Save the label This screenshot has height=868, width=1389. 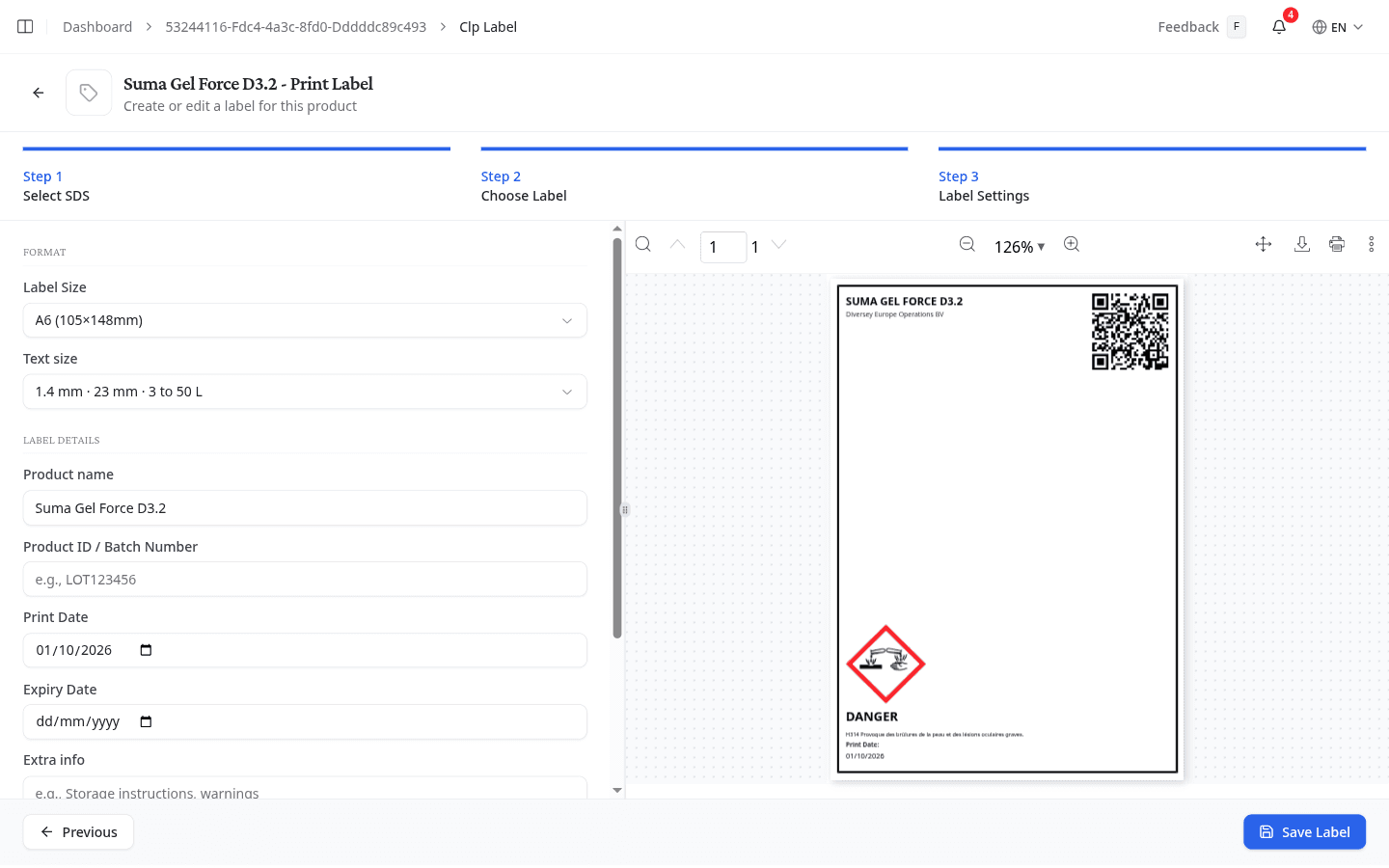click(1304, 832)
